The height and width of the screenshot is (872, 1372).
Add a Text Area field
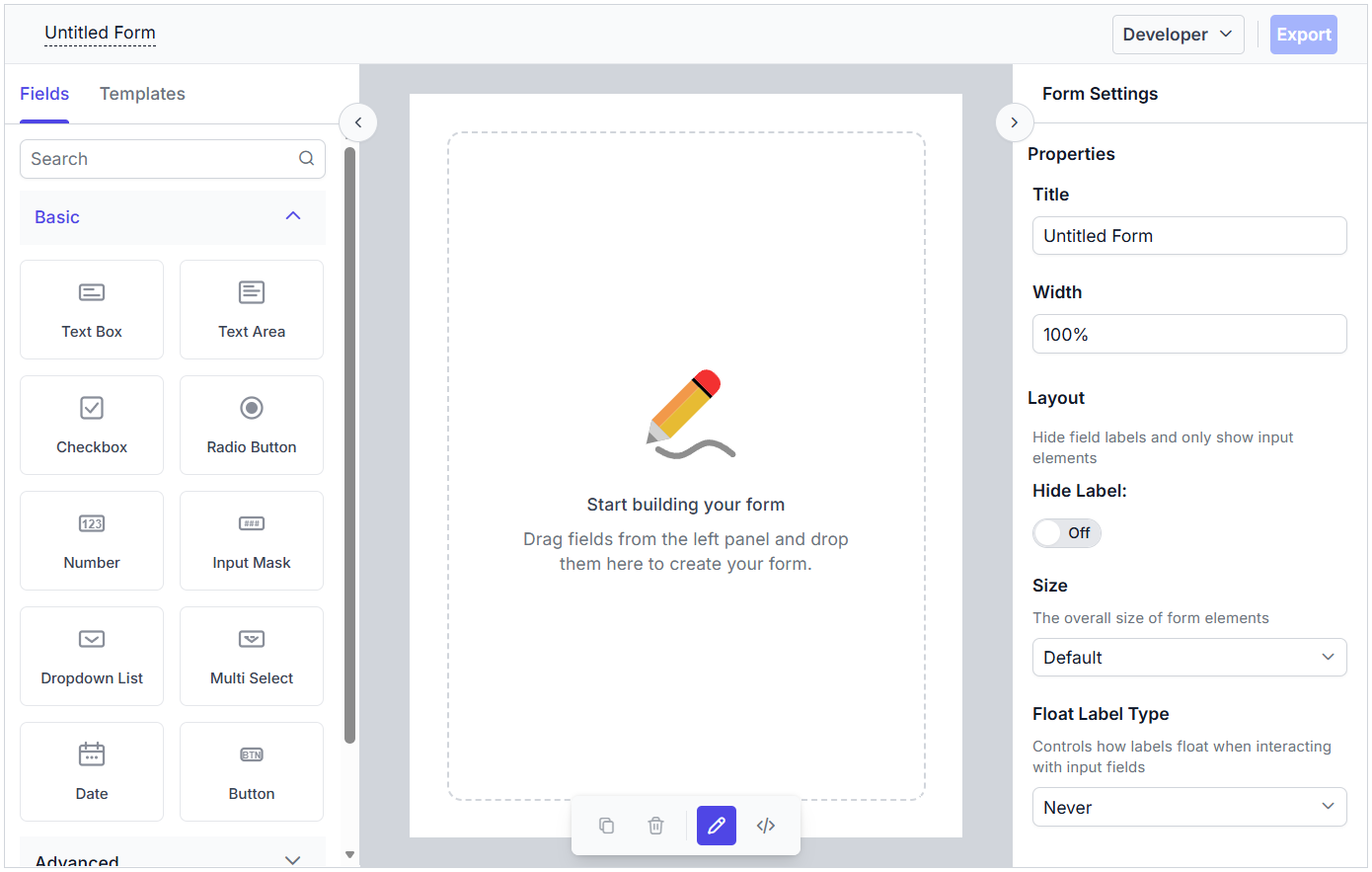(252, 309)
